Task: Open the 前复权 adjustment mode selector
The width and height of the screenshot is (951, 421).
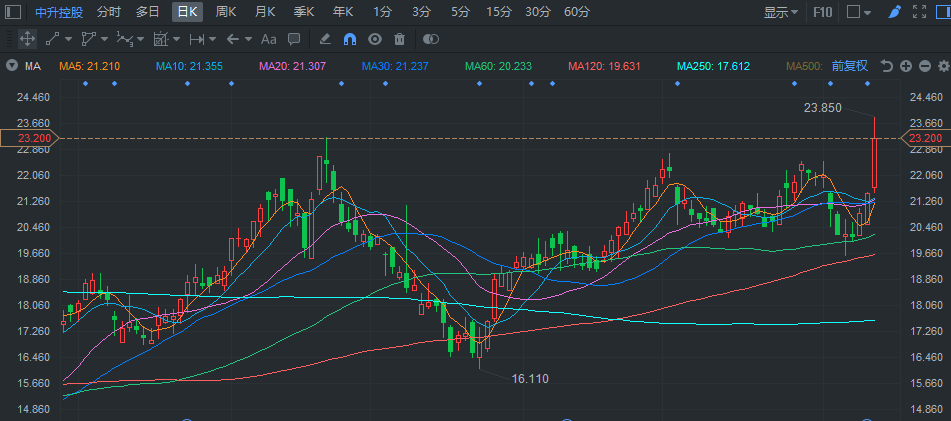Action: pos(850,66)
